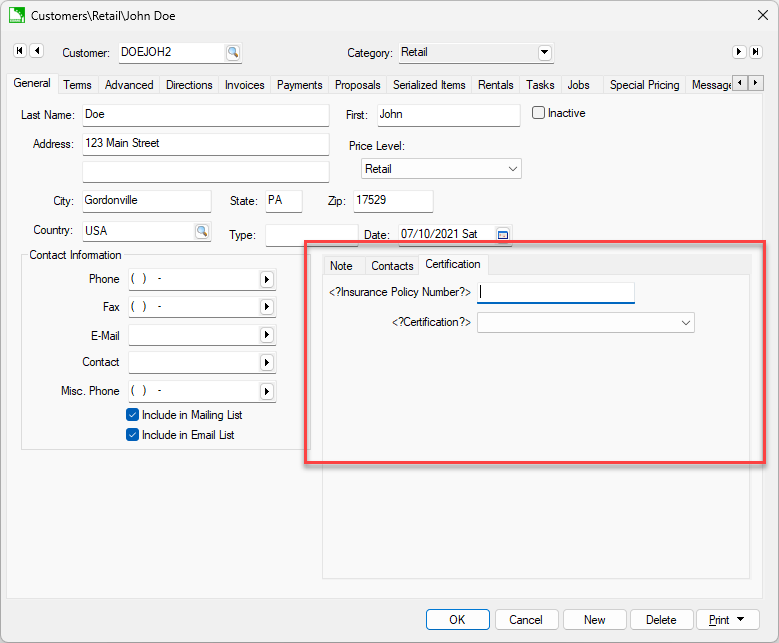Click the Phone field arrow button
Image resolution: width=779 pixels, height=643 pixels.
coord(267,280)
